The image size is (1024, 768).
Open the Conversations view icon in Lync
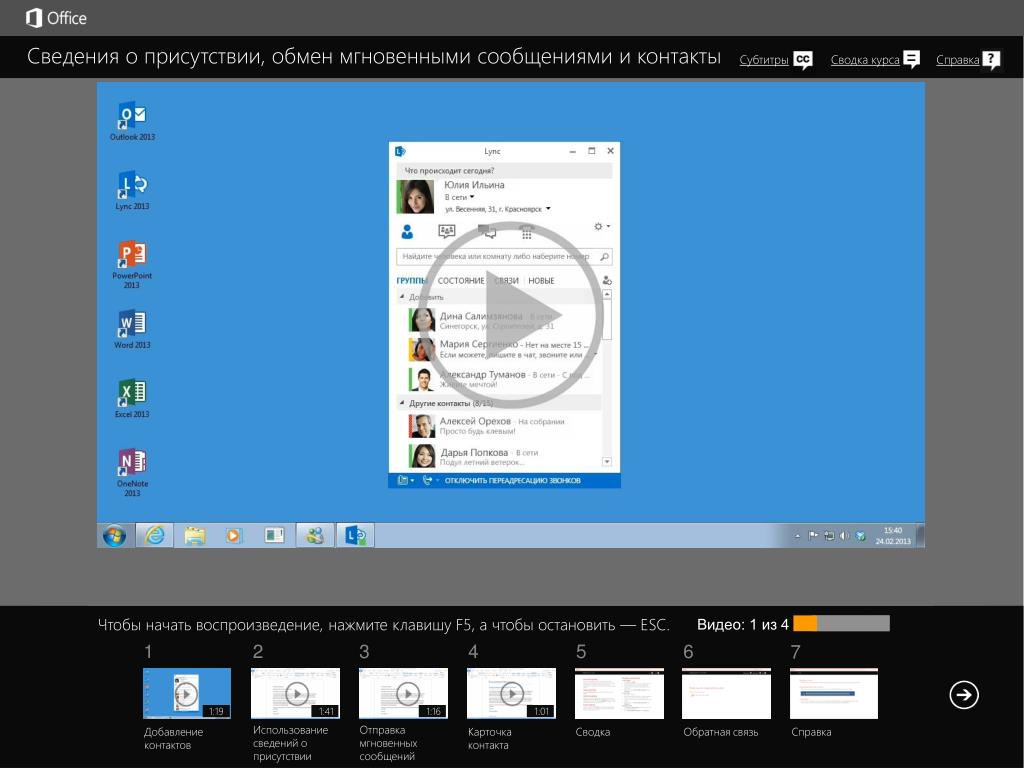487,231
